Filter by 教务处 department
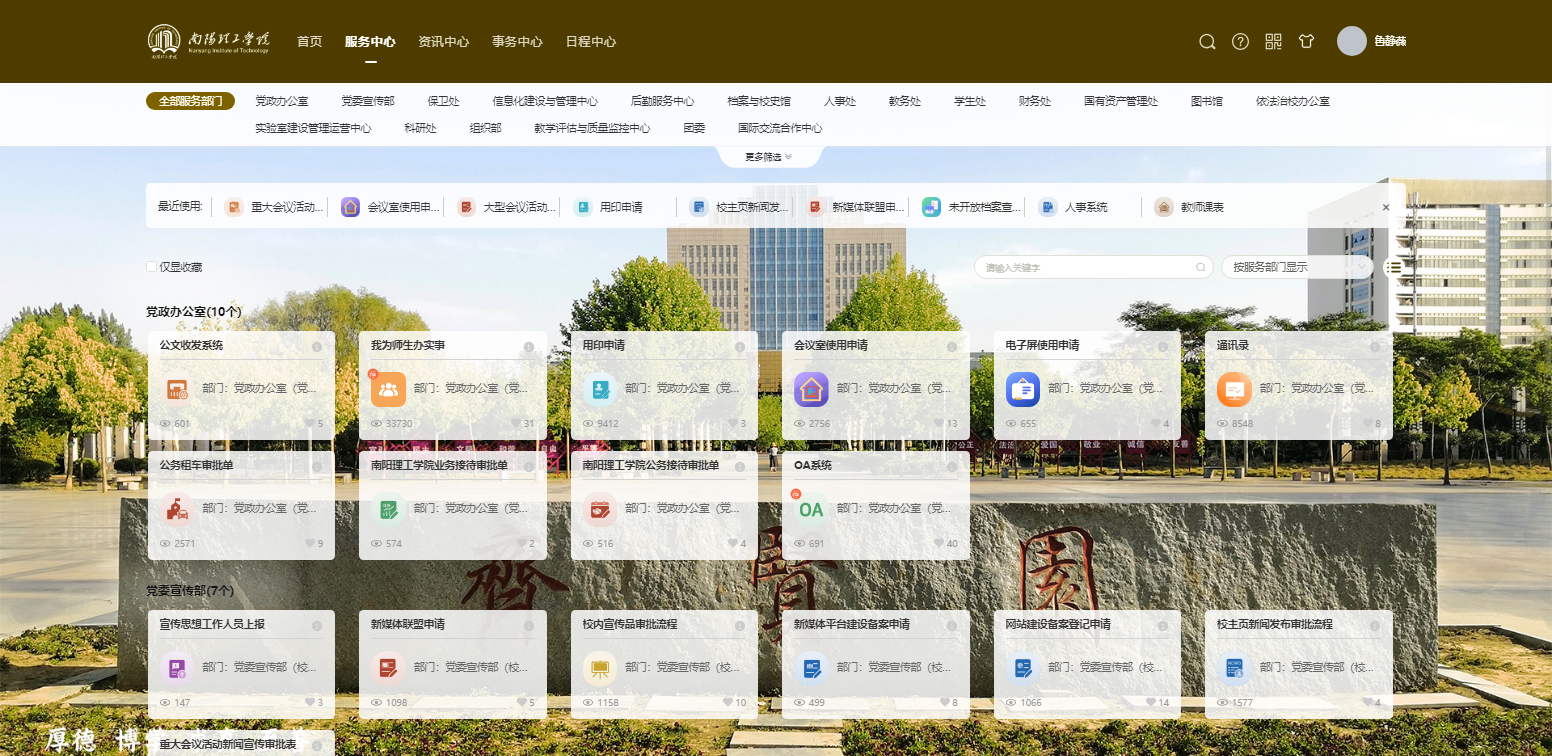Viewport: 1552px width, 756px height. [904, 101]
